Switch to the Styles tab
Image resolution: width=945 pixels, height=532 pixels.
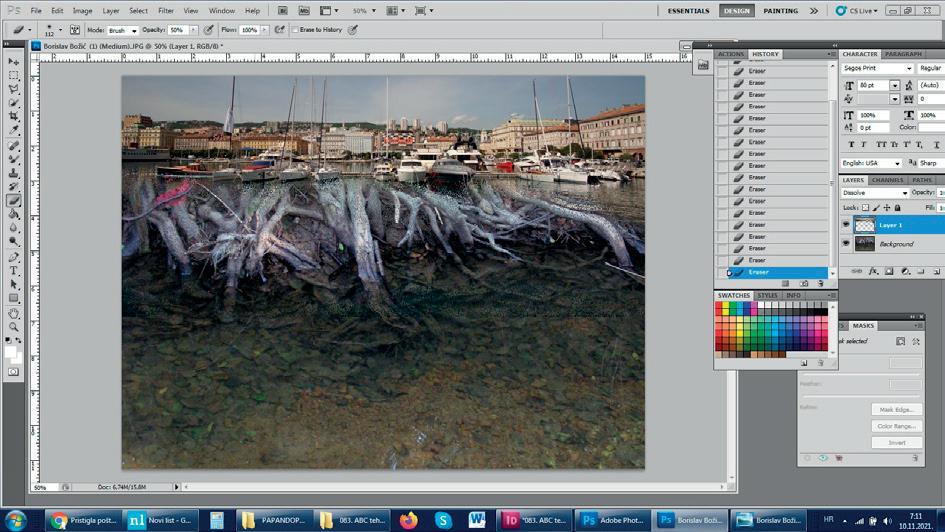[x=767, y=296]
